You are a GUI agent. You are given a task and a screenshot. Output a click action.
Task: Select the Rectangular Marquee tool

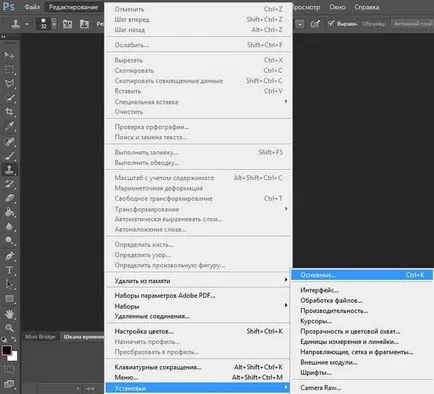click(x=9, y=69)
